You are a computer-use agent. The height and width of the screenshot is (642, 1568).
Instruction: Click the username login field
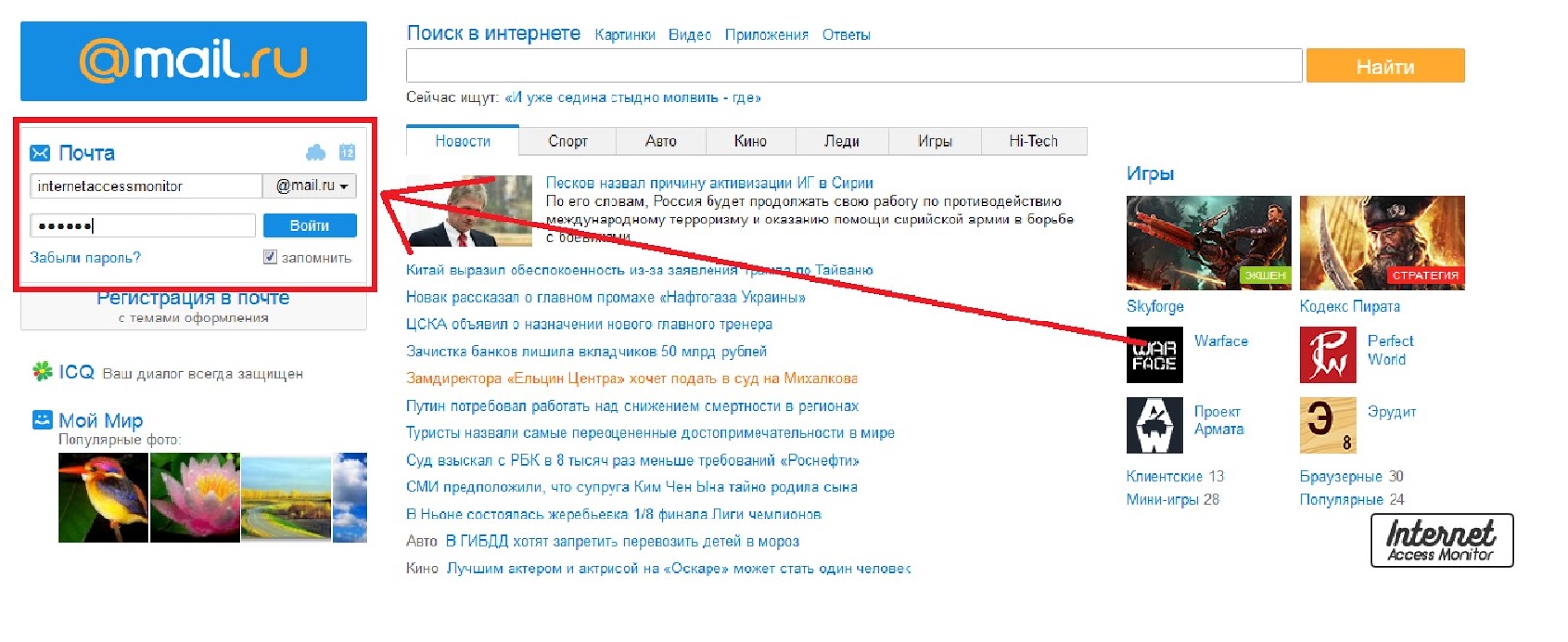pyautogui.click(x=146, y=186)
